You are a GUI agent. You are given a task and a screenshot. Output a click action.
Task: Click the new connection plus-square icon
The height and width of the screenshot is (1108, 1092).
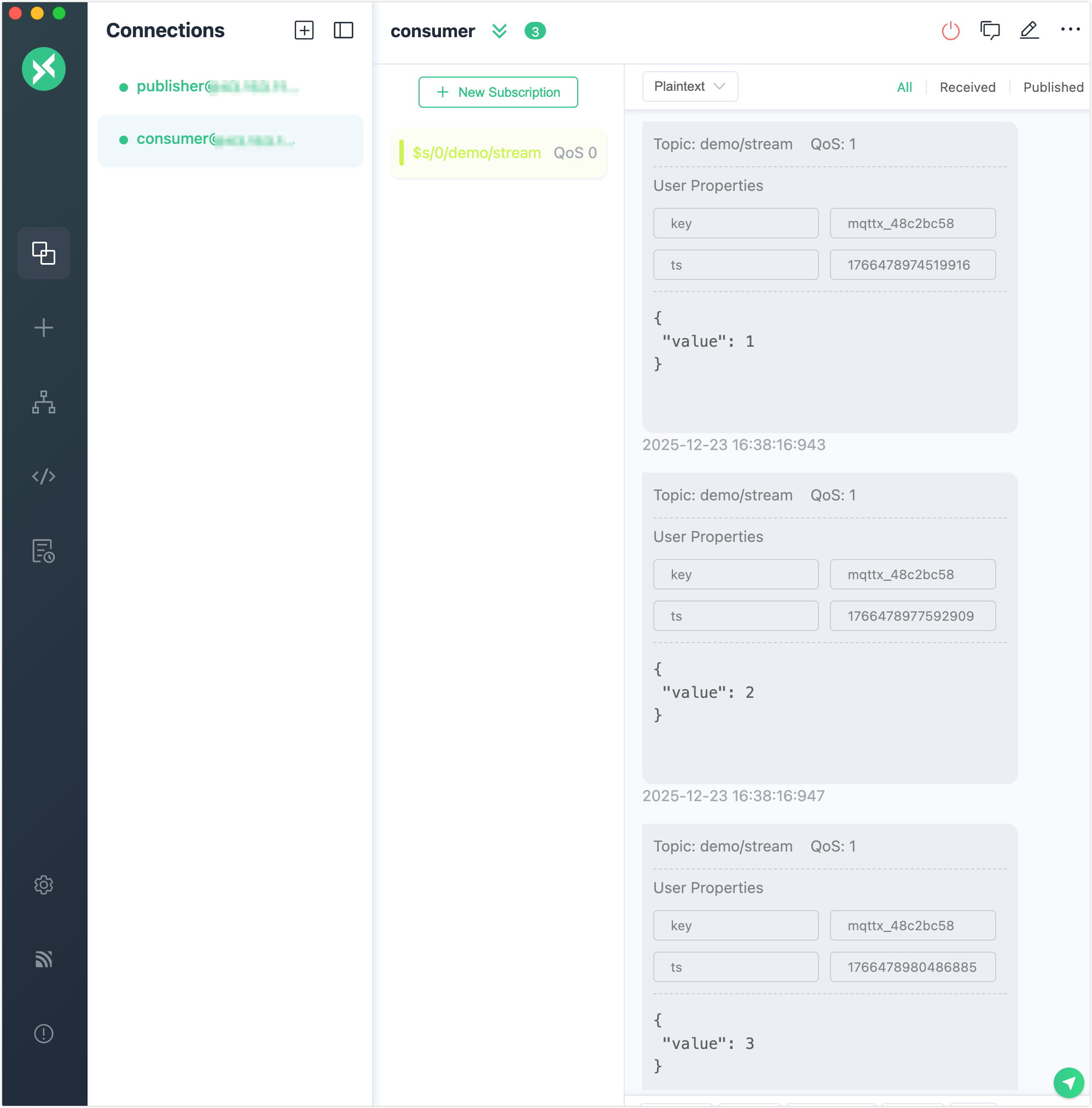pos(304,31)
